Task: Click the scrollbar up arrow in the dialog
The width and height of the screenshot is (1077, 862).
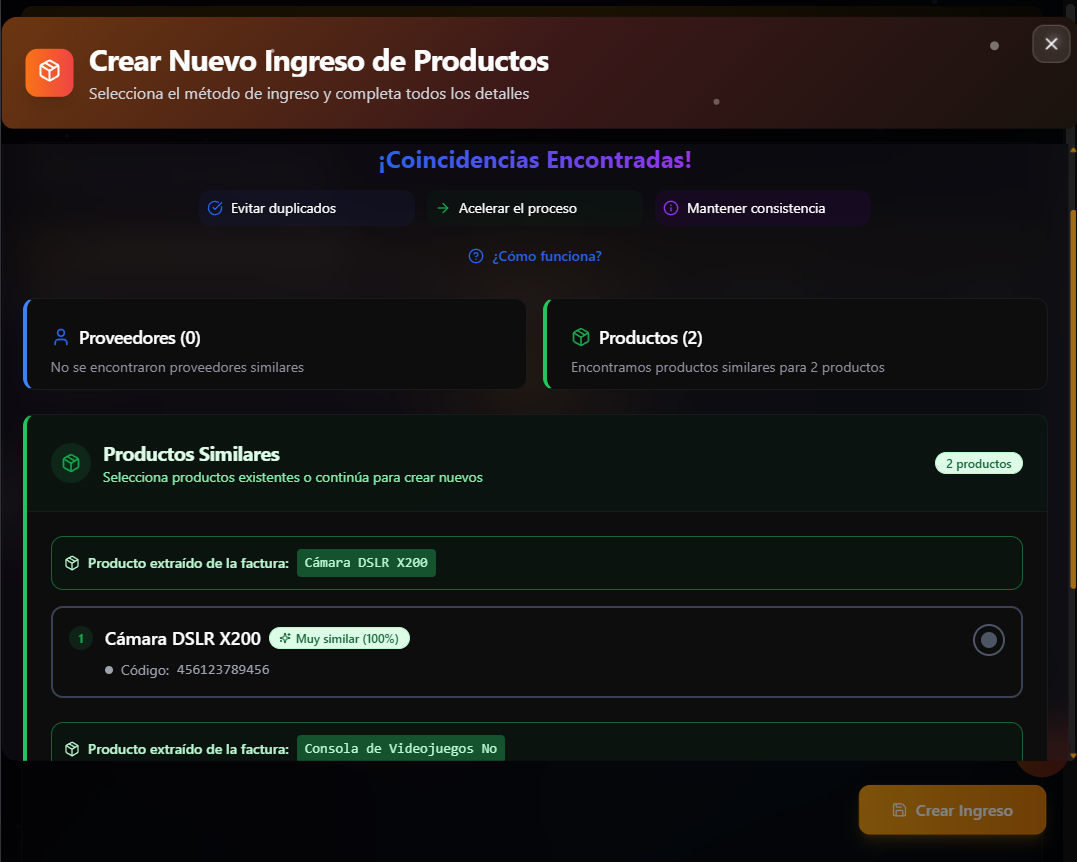Action: (1073, 149)
